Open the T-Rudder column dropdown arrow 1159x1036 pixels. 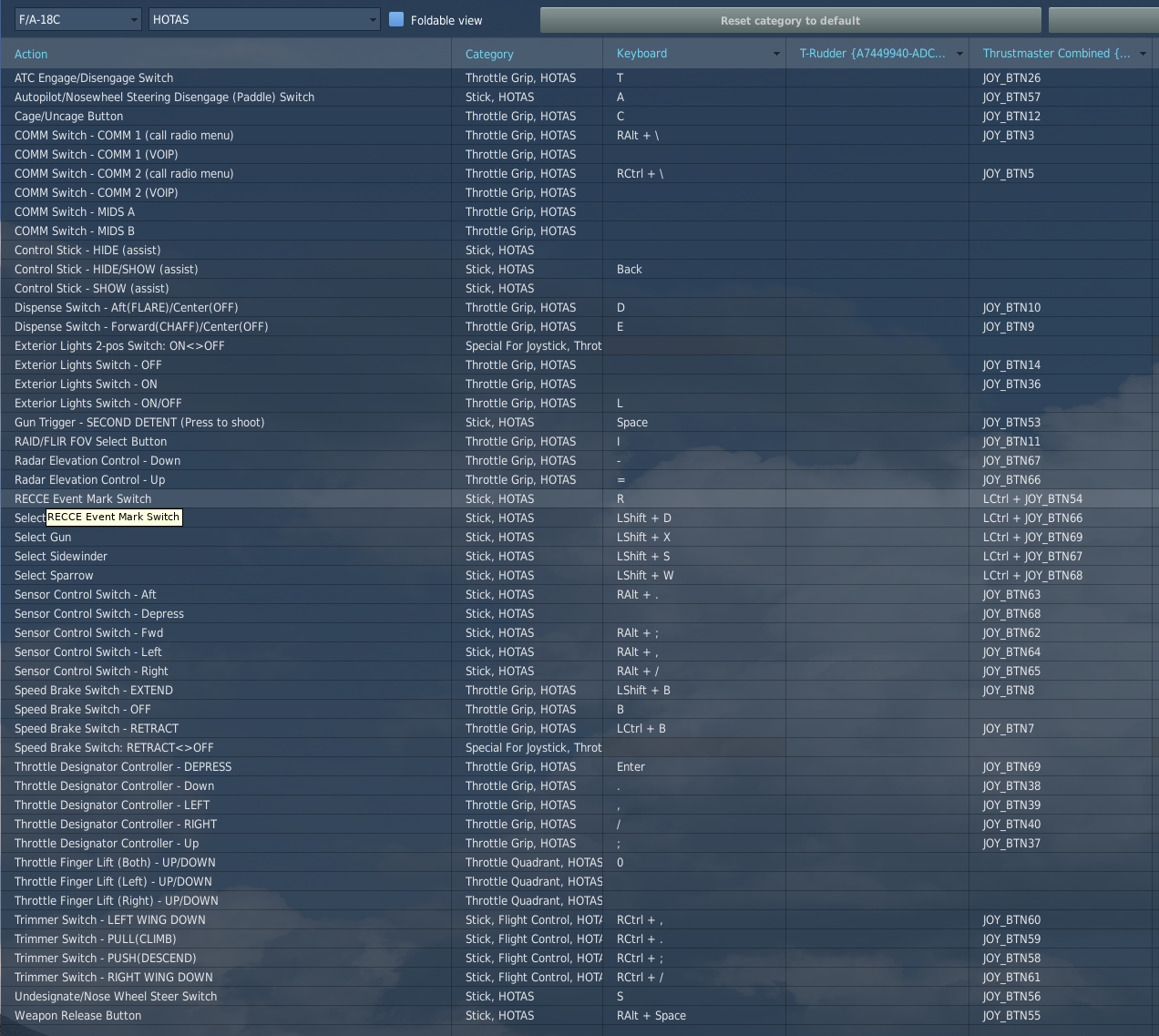click(959, 54)
